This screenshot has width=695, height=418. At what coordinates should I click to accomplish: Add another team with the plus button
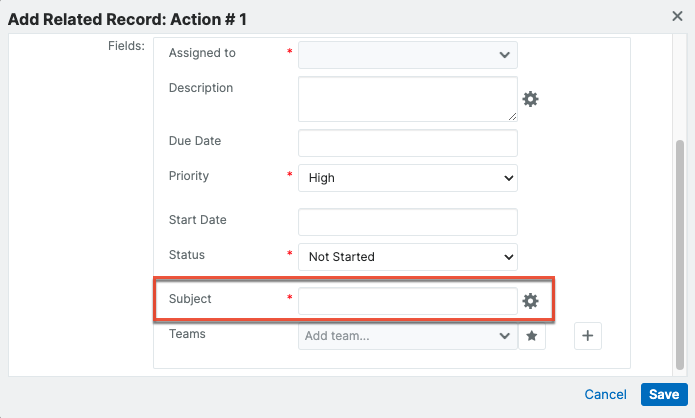click(588, 337)
